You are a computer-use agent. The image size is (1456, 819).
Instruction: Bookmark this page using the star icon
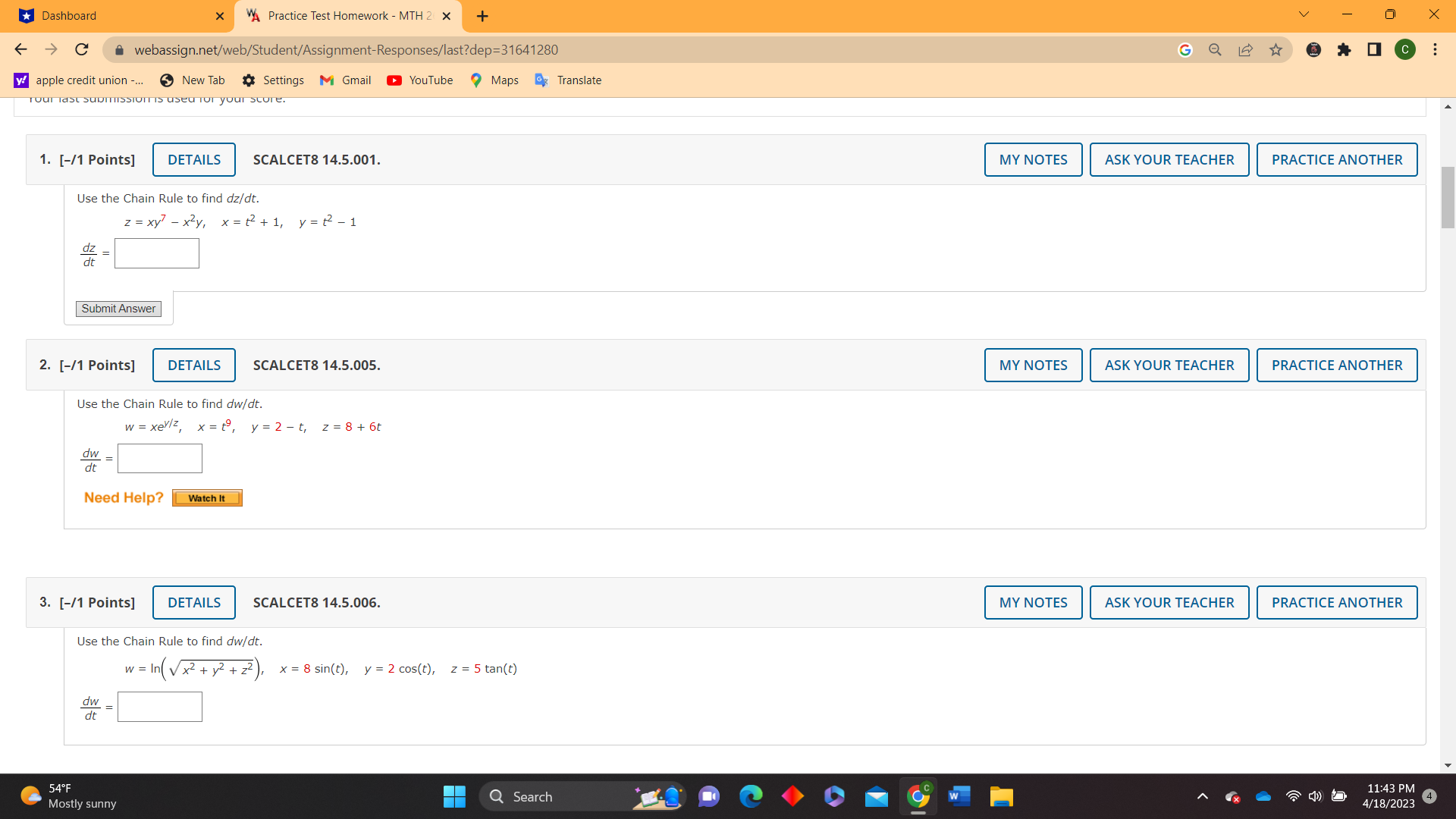click(1275, 49)
